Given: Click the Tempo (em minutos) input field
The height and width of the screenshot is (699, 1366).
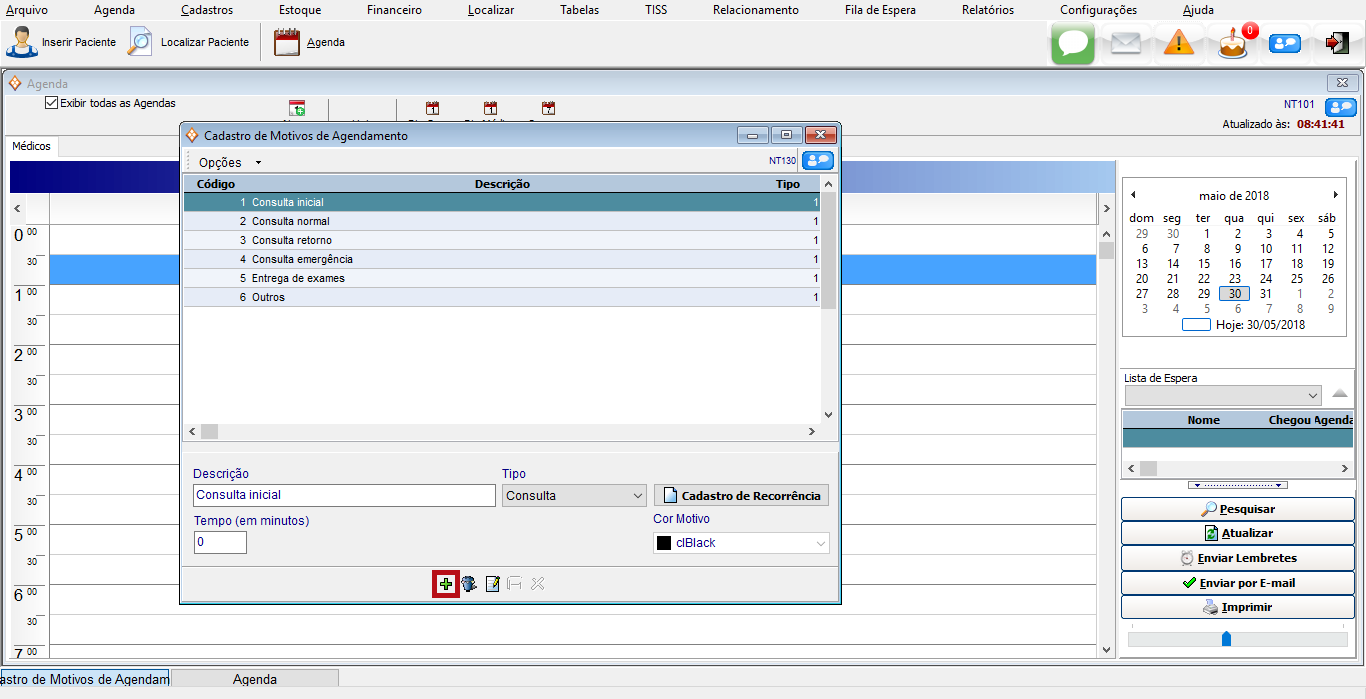Looking at the screenshot, I should click(220, 542).
